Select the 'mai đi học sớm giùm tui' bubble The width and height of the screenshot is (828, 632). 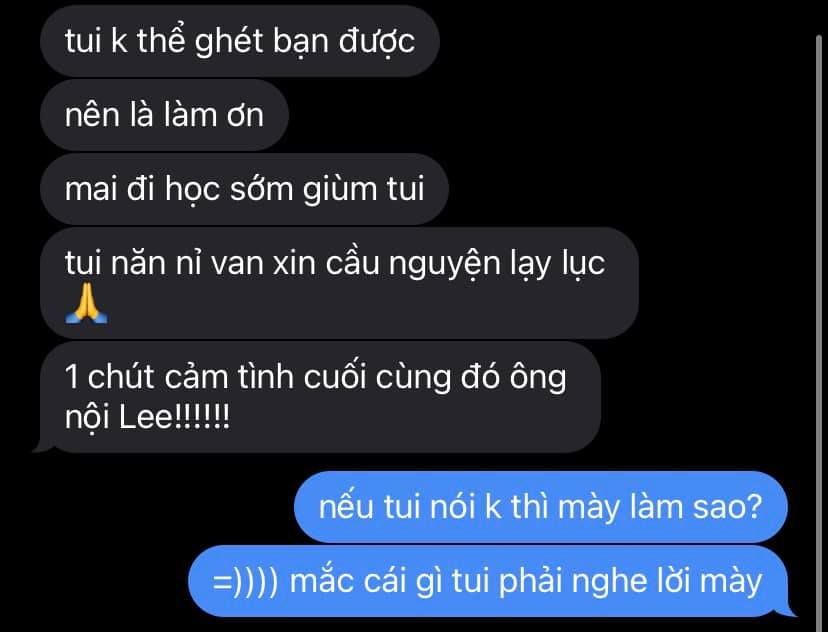pos(244,188)
